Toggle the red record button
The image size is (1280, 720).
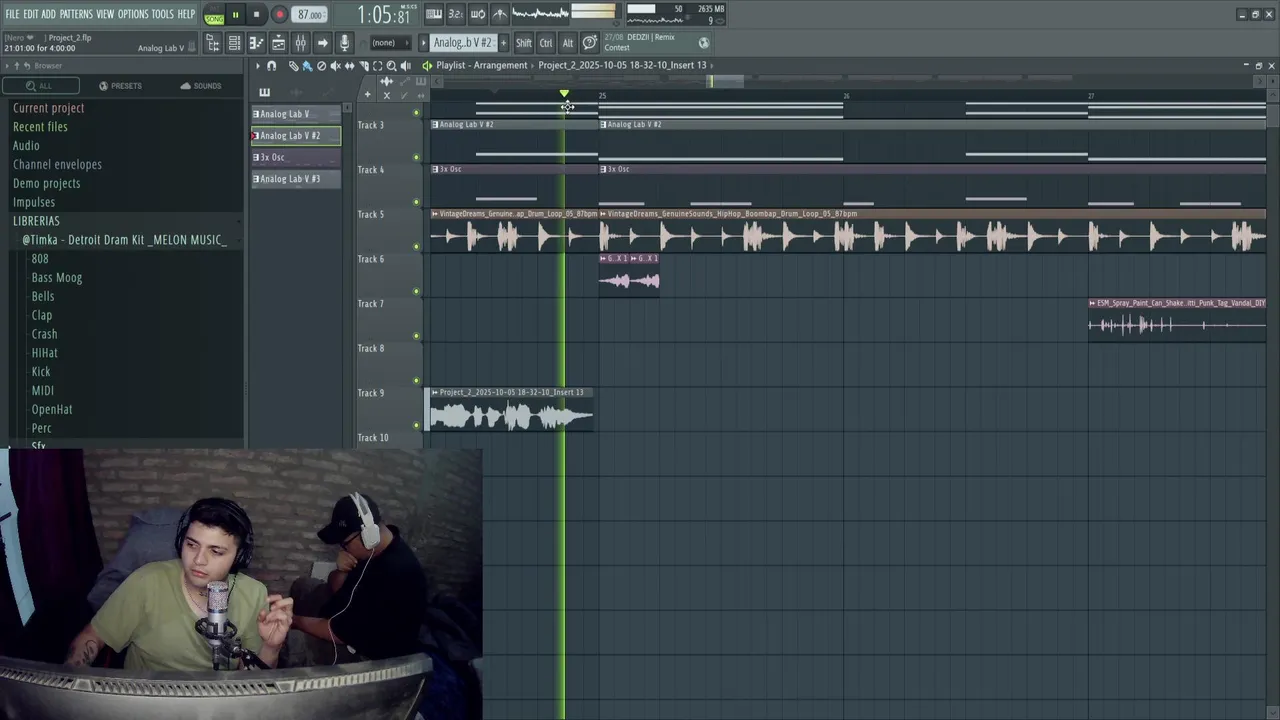click(x=280, y=15)
